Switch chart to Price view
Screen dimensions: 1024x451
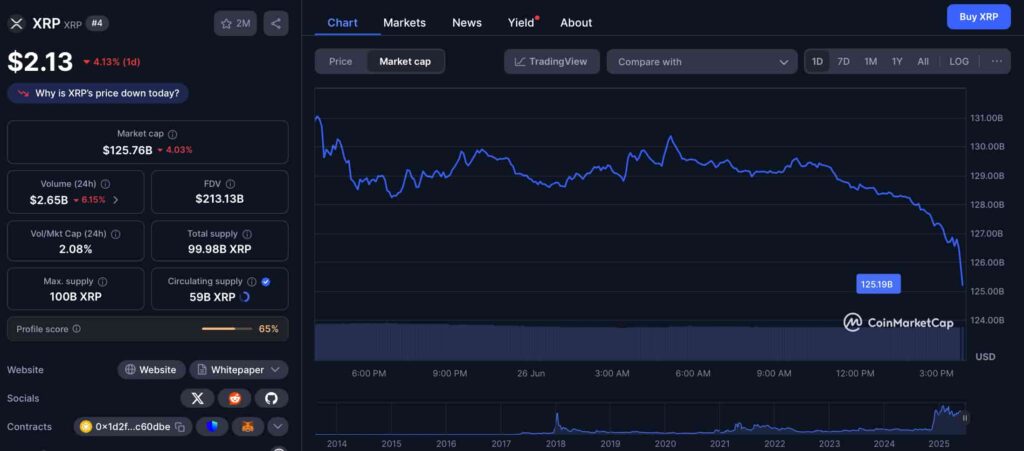(x=340, y=61)
